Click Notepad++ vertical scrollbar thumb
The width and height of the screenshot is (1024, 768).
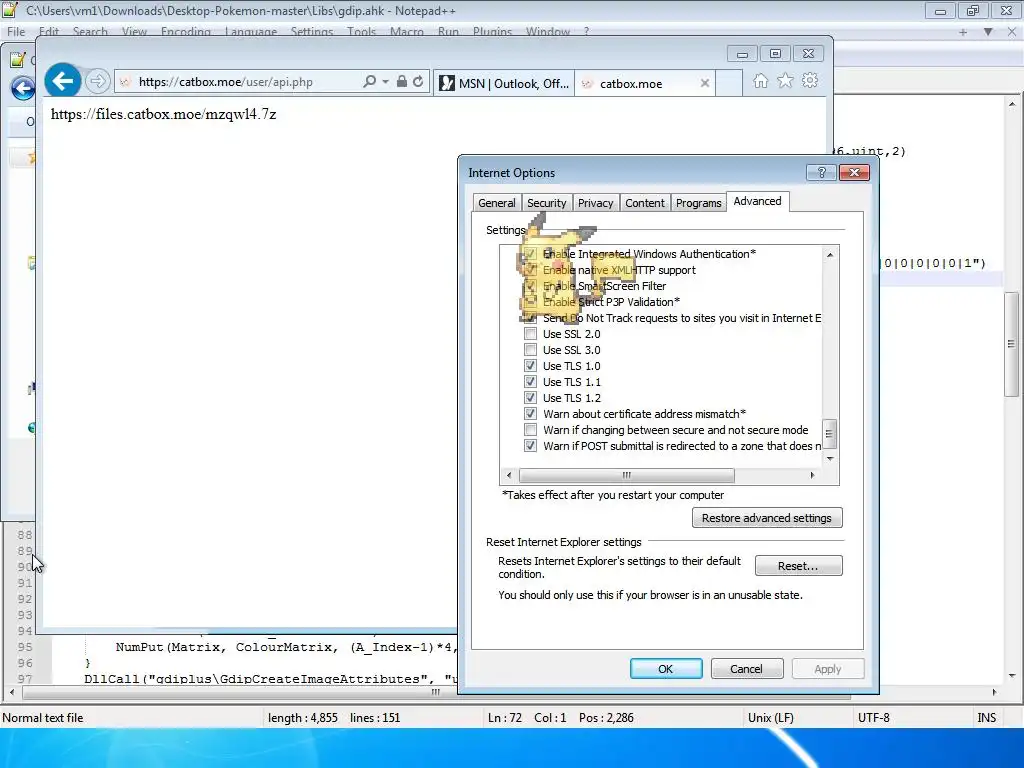[x=1012, y=344]
